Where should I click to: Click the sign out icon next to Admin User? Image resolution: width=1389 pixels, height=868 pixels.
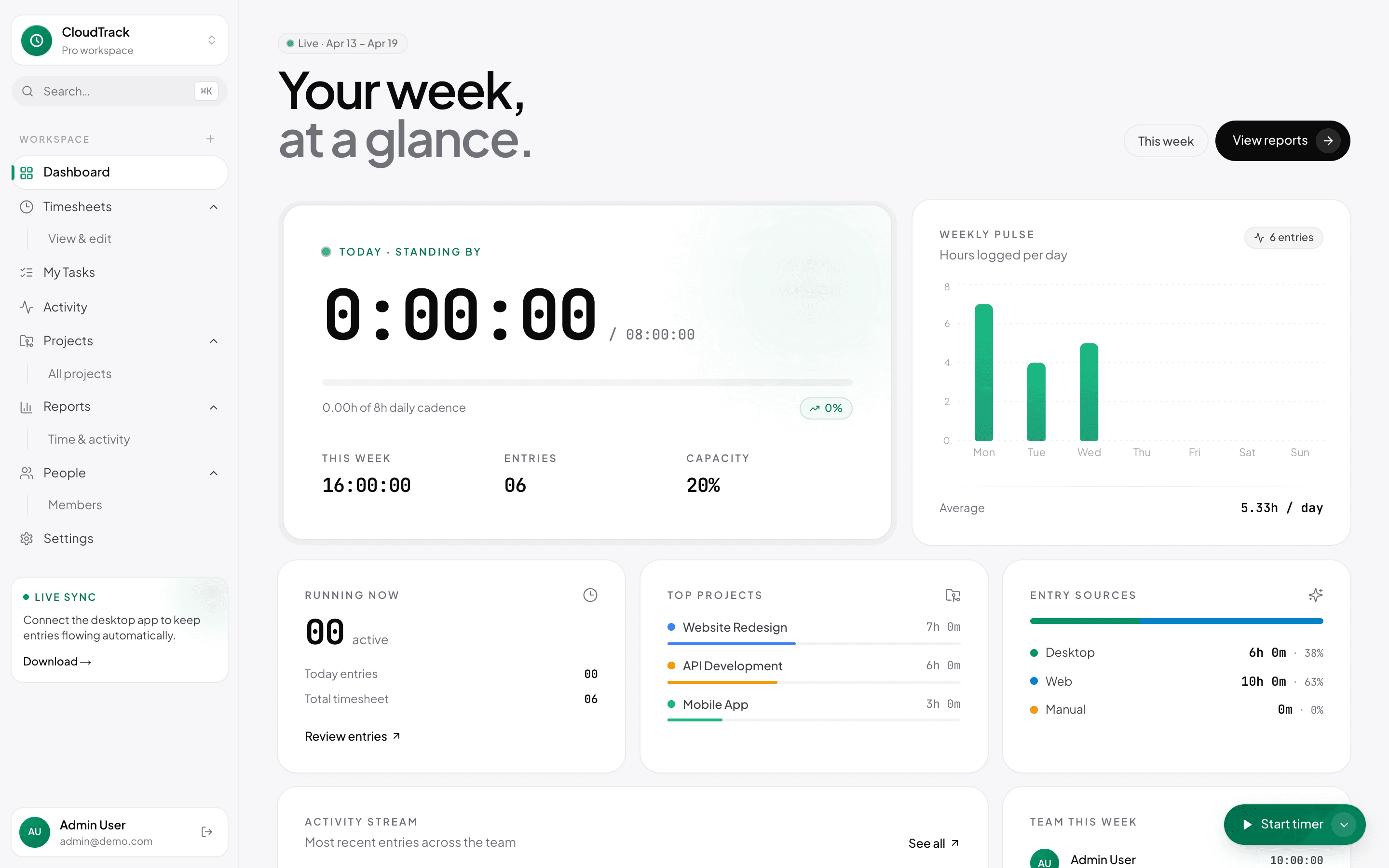(207, 832)
